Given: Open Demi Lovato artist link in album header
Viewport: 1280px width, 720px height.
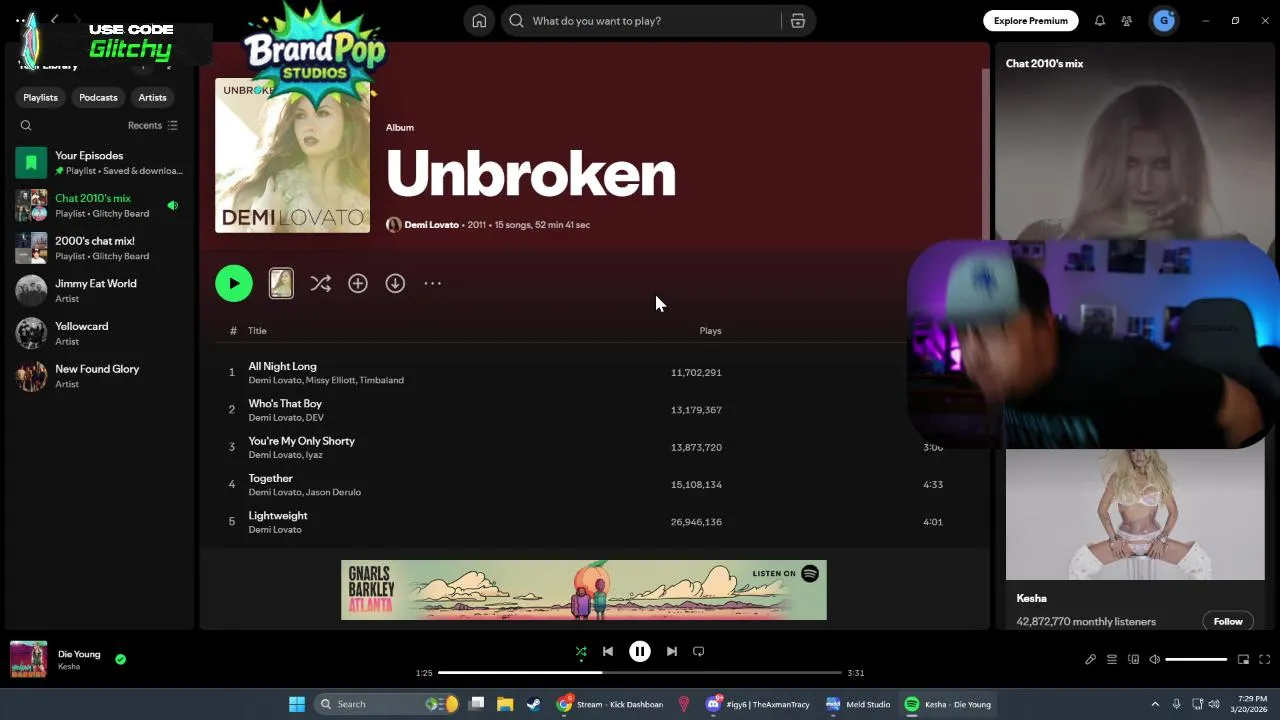Looking at the screenshot, I should (431, 225).
